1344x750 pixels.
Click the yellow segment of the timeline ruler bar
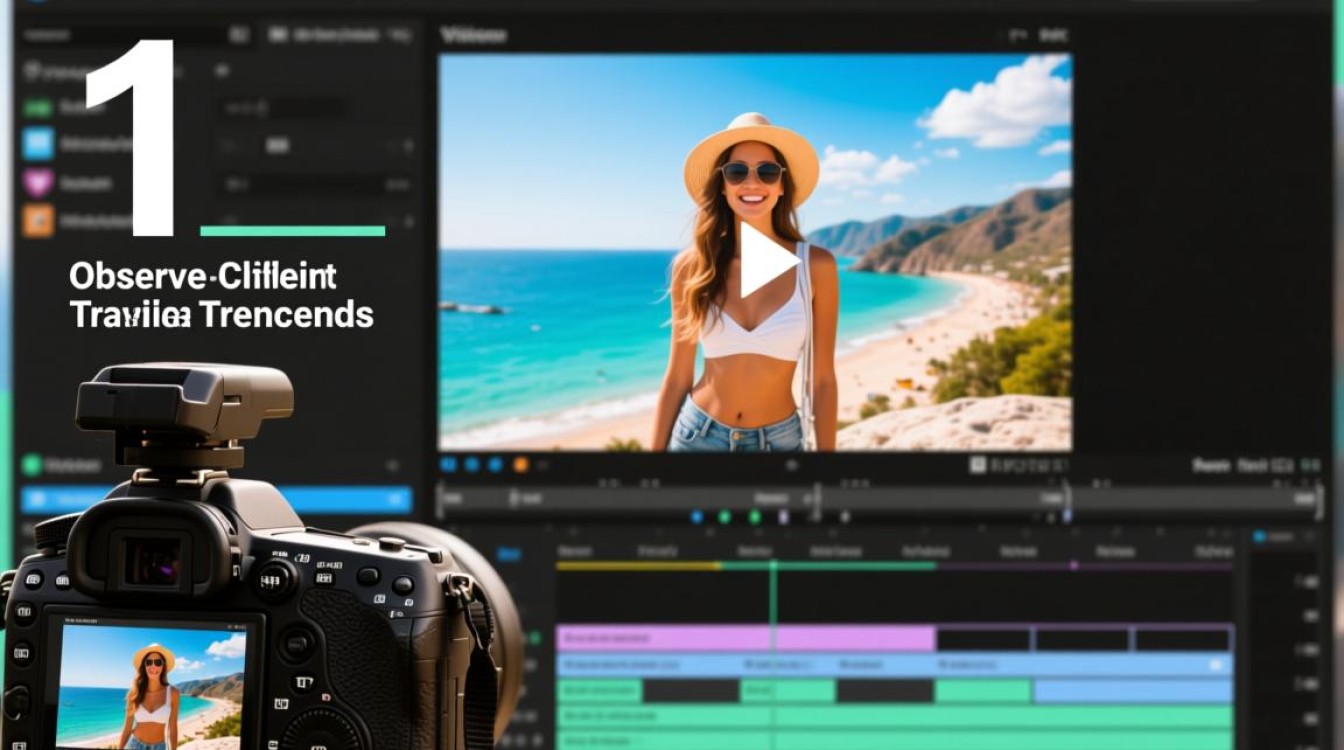(x=638, y=566)
